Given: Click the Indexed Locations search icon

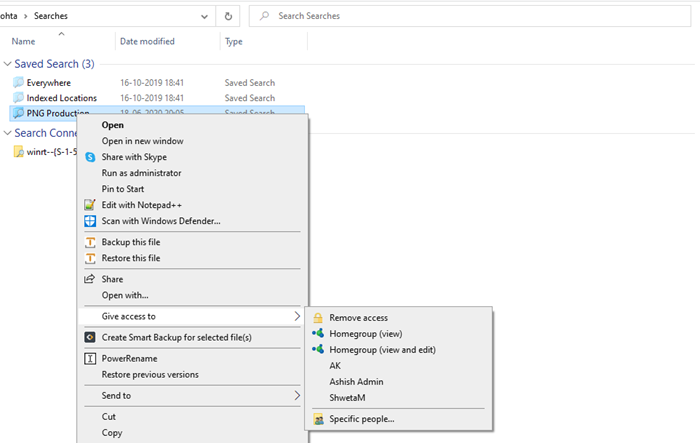Looking at the screenshot, I should click(18, 98).
